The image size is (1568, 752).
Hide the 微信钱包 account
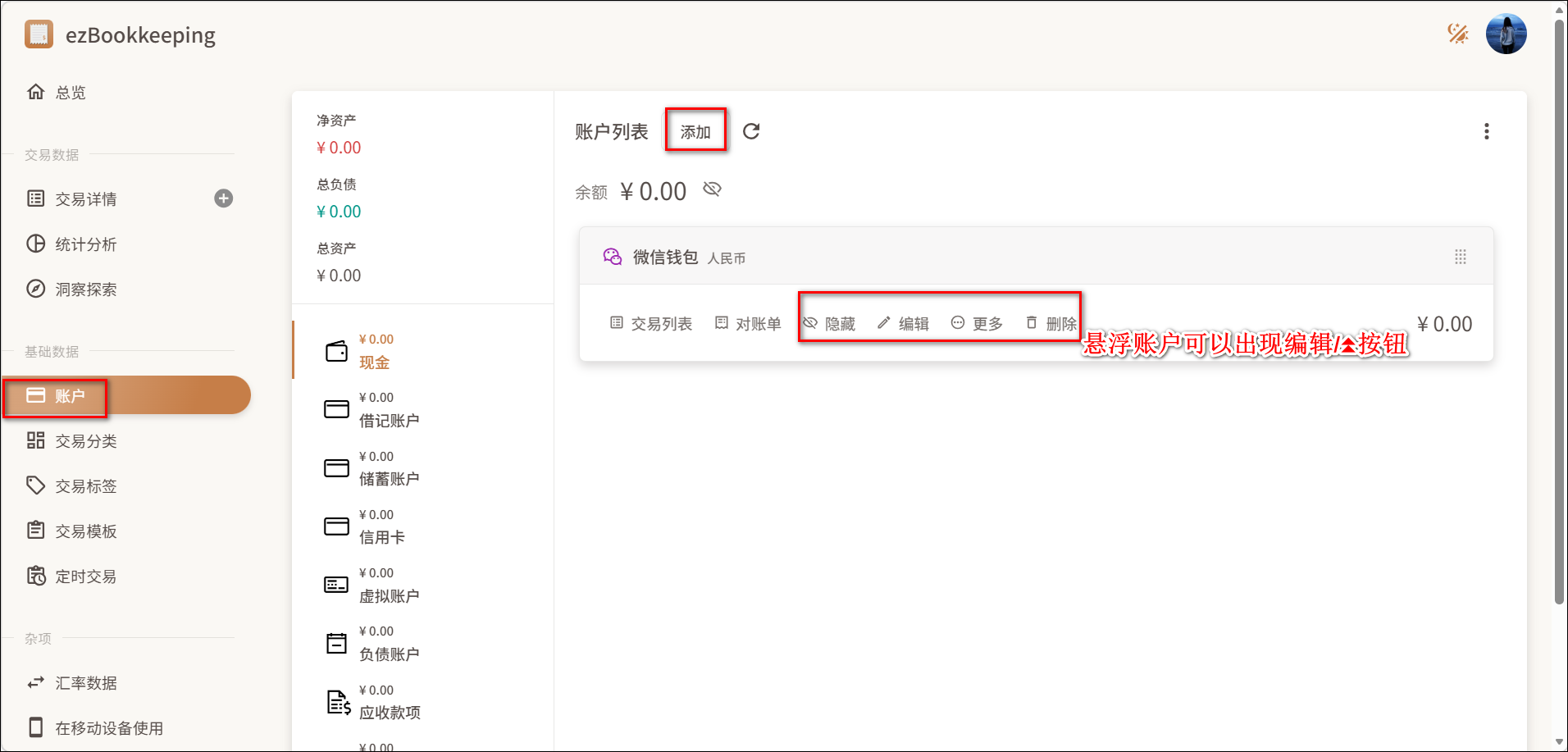pos(829,324)
